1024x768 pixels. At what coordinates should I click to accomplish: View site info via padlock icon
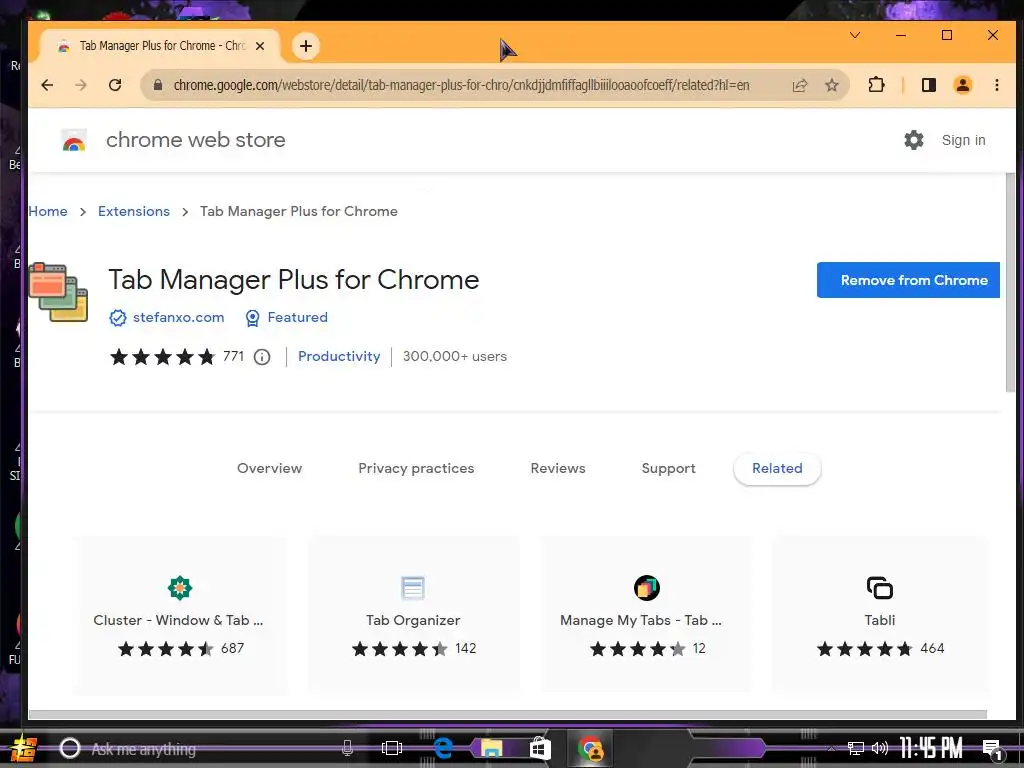point(157,85)
